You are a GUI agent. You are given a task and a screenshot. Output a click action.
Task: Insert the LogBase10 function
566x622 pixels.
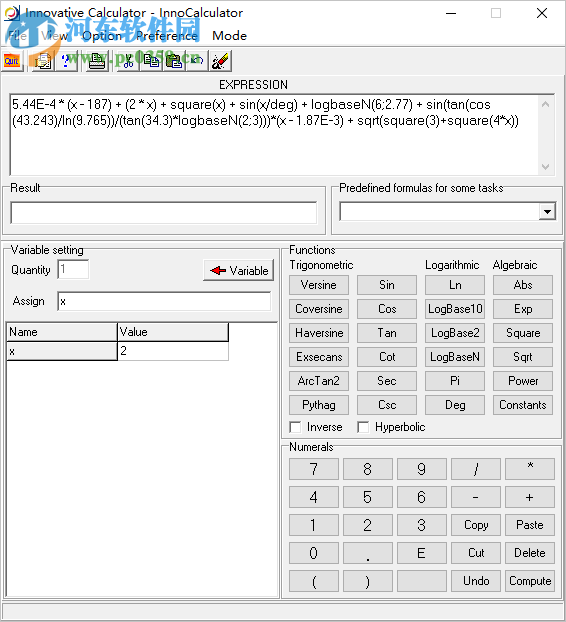(x=455, y=309)
